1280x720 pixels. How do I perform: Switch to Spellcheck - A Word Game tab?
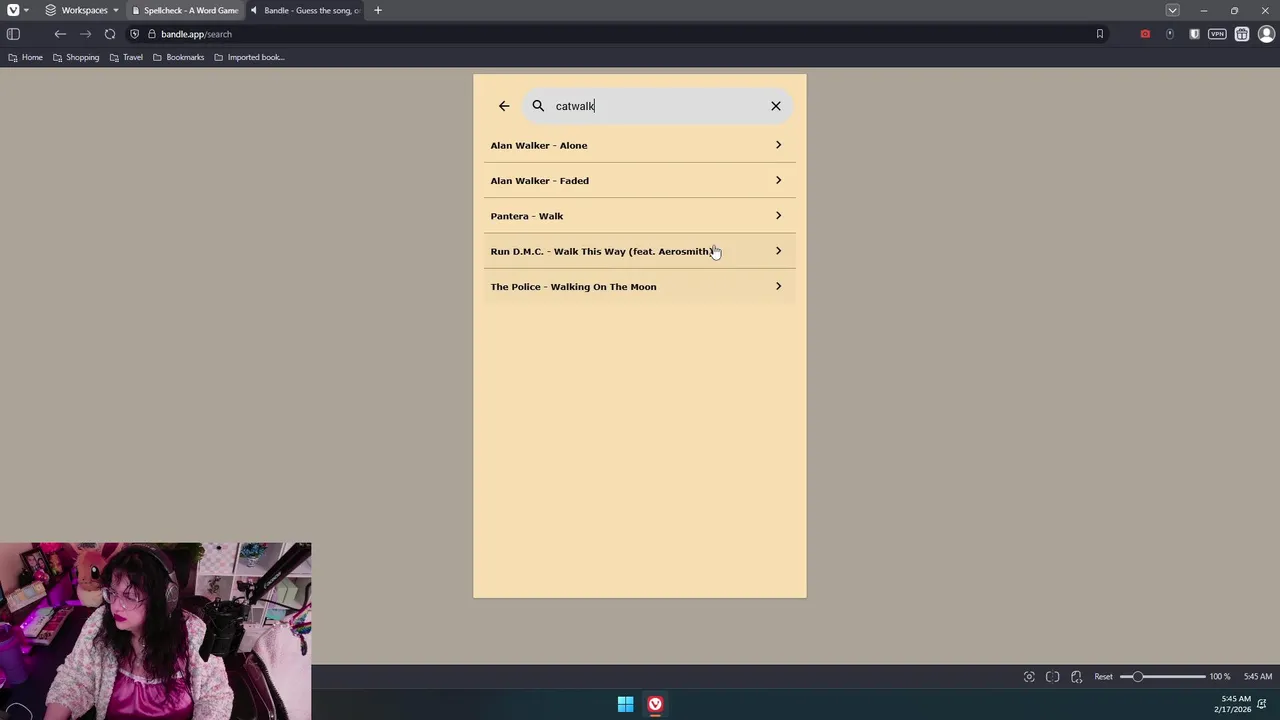pos(185,10)
